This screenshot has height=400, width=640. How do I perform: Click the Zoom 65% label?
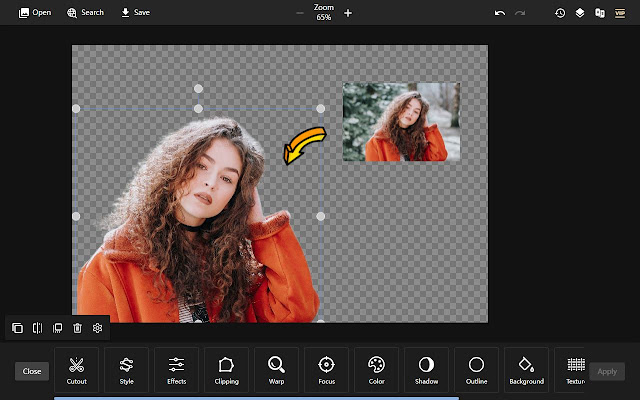click(x=324, y=13)
